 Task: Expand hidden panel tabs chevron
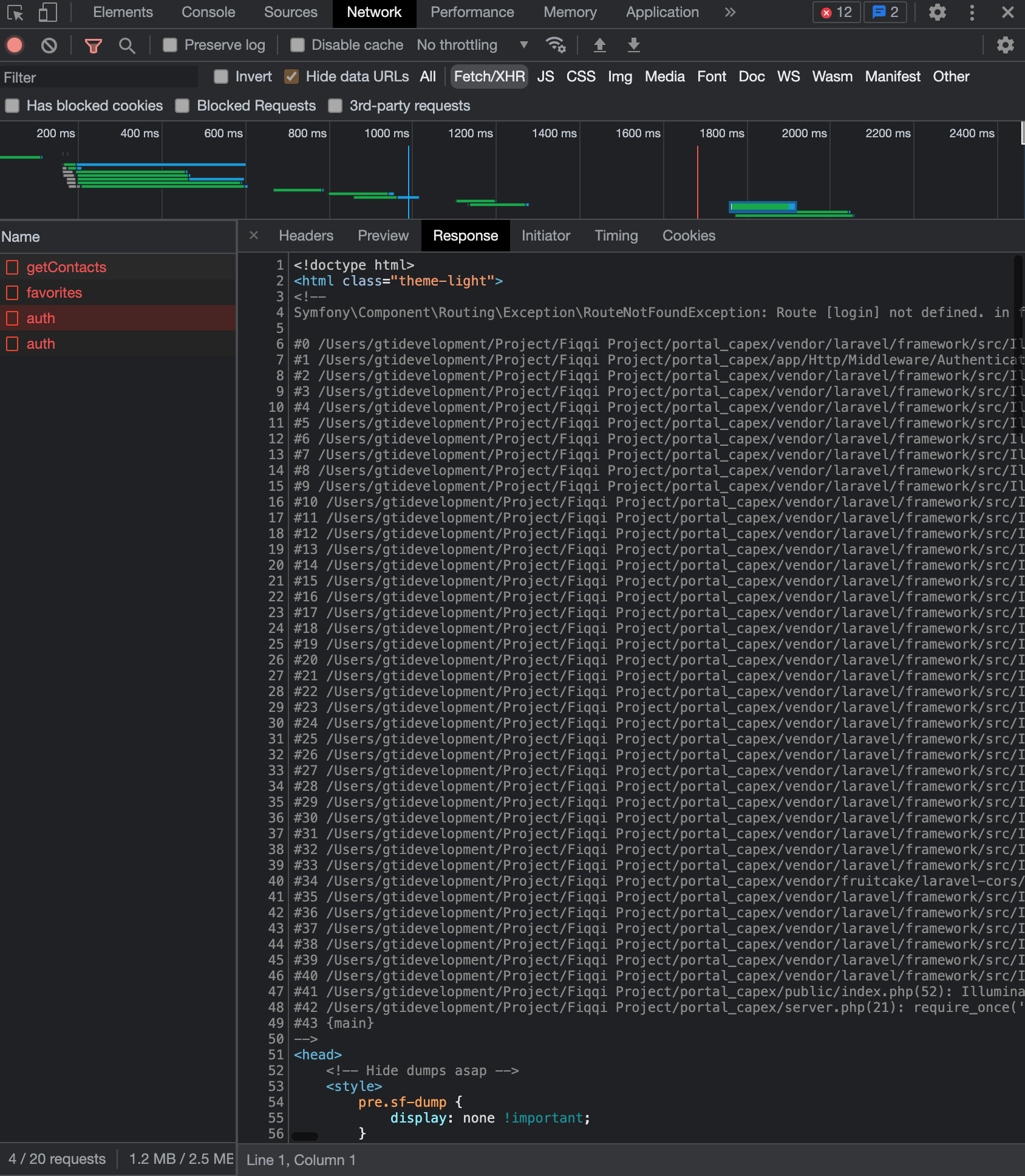point(730,12)
